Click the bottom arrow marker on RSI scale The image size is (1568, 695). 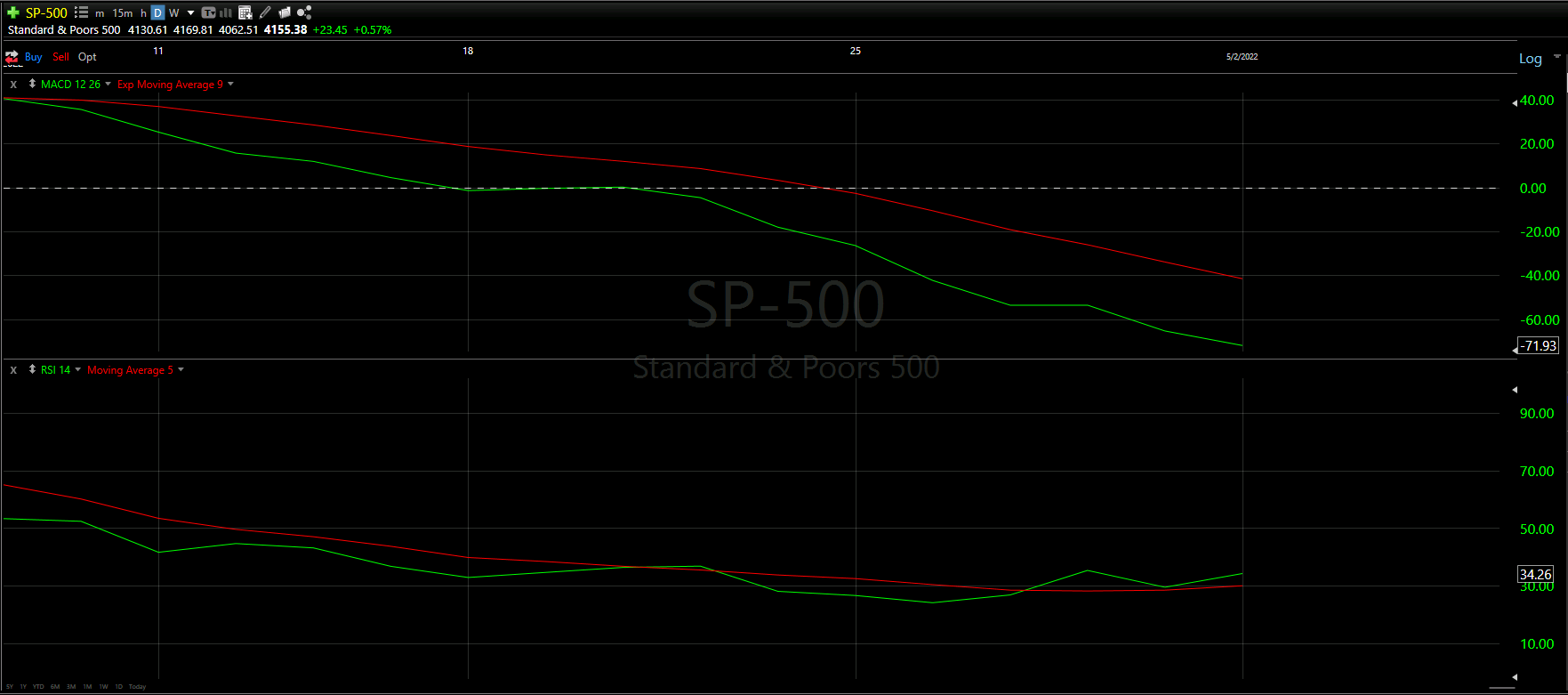[x=1515, y=677]
